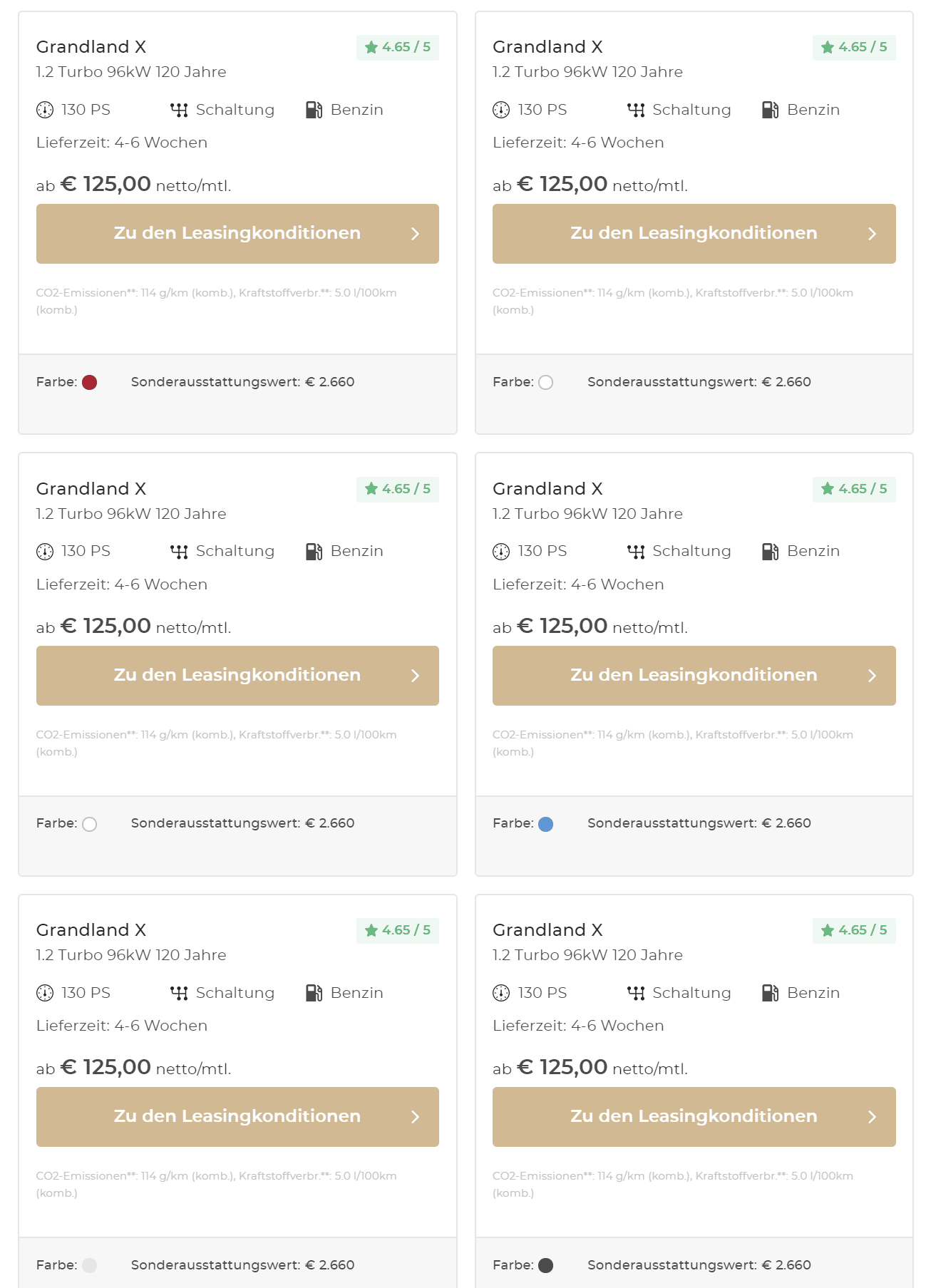The height and width of the screenshot is (1288, 931).
Task: Click the chevron arrow on the top-right Leasingkonditionen button
Action: click(872, 234)
